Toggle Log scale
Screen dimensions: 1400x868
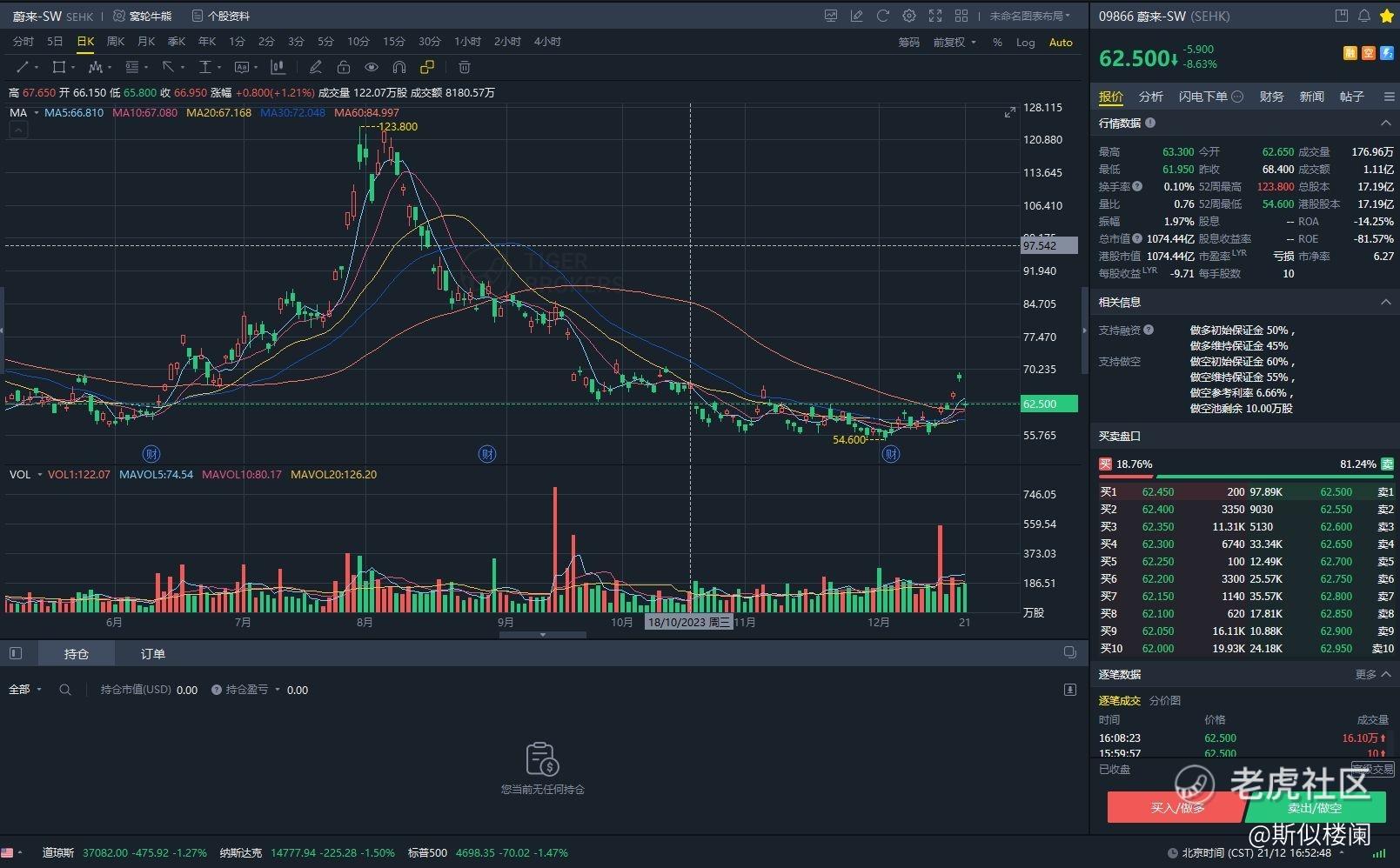point(1026,42)
